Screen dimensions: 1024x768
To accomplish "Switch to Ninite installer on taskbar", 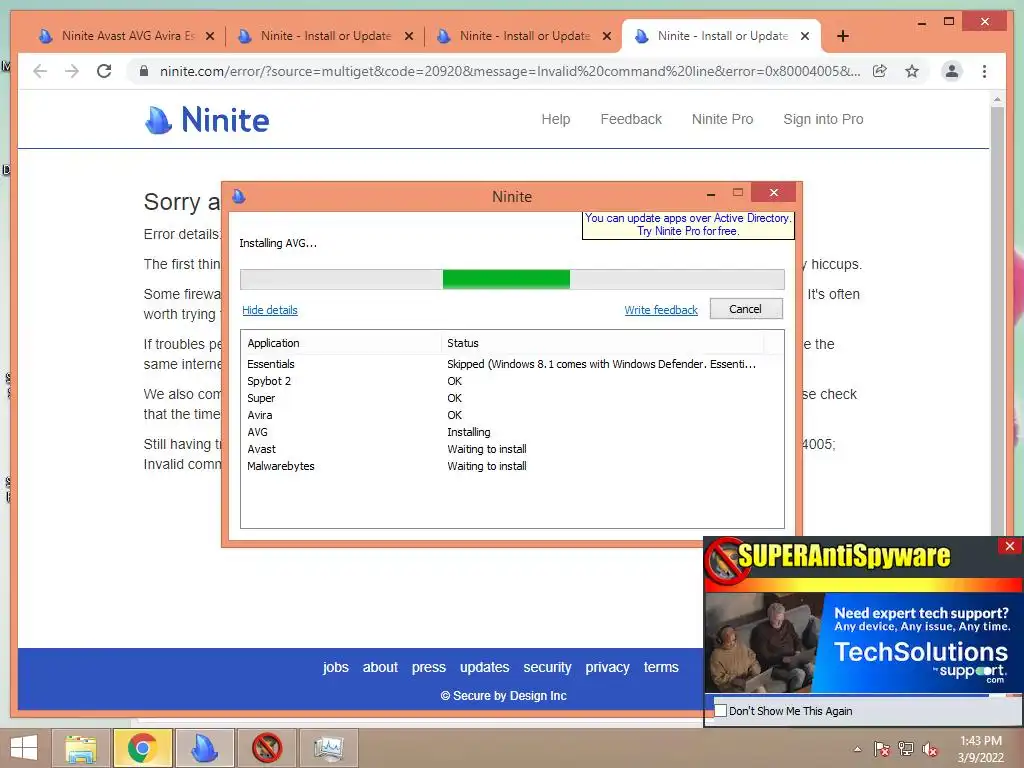I will tap(204, 748).
